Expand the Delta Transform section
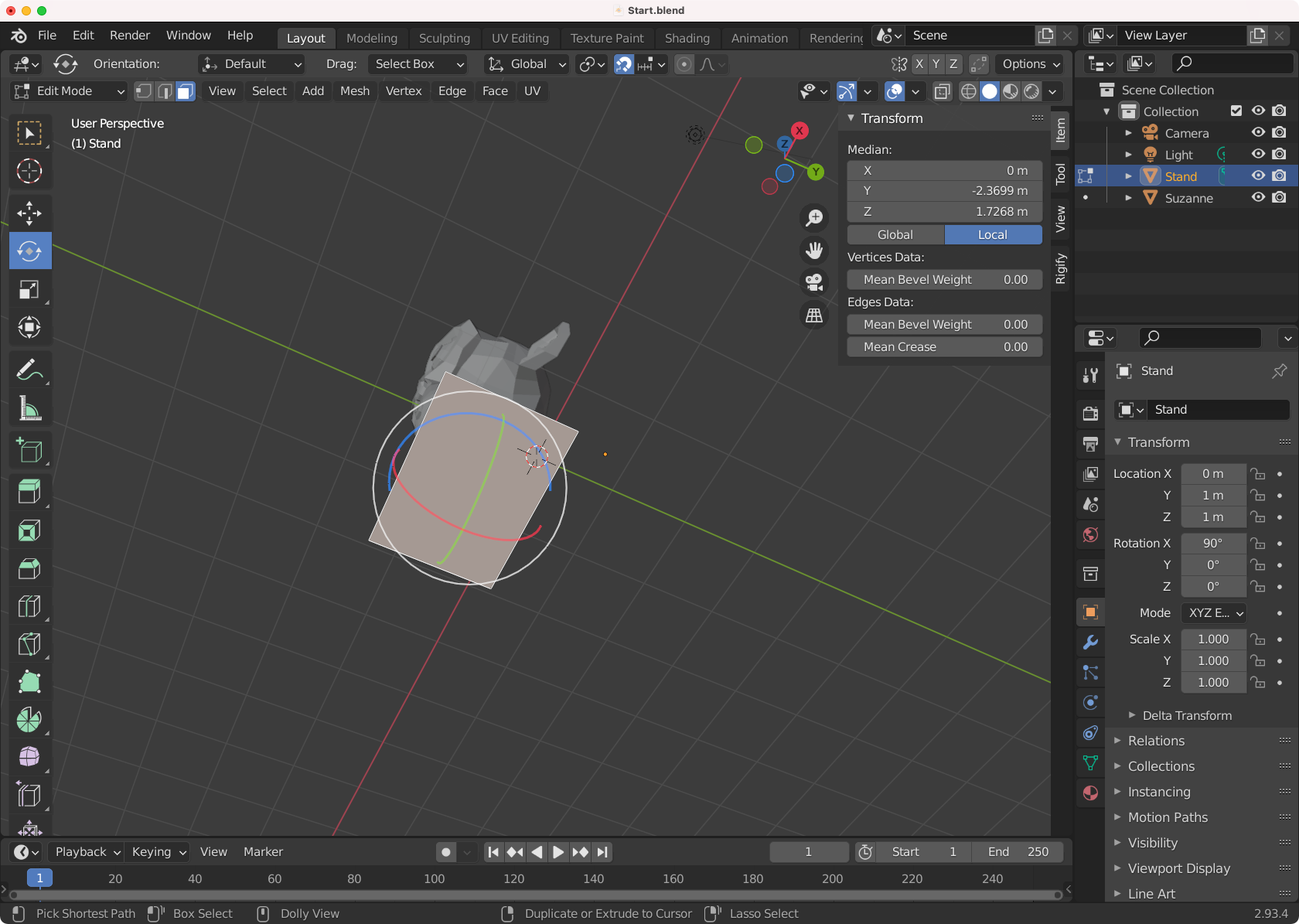Screen dimensions: 1299x924 (1187, 715)
